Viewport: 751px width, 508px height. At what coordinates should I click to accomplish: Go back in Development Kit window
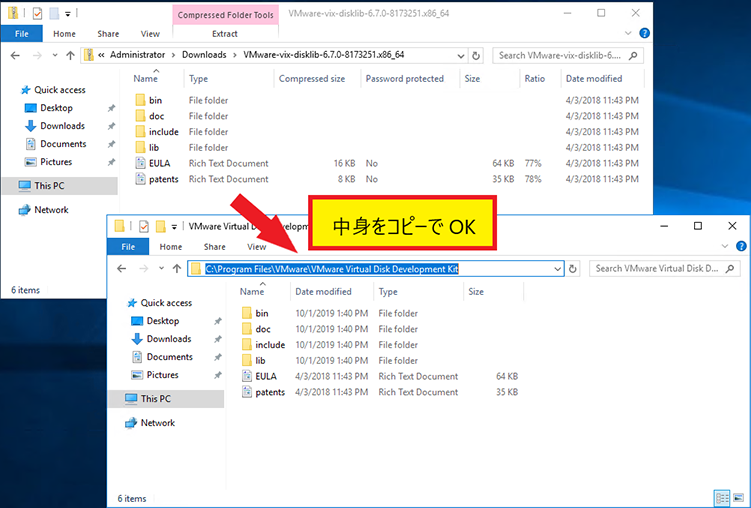click(x=122, y=269)
